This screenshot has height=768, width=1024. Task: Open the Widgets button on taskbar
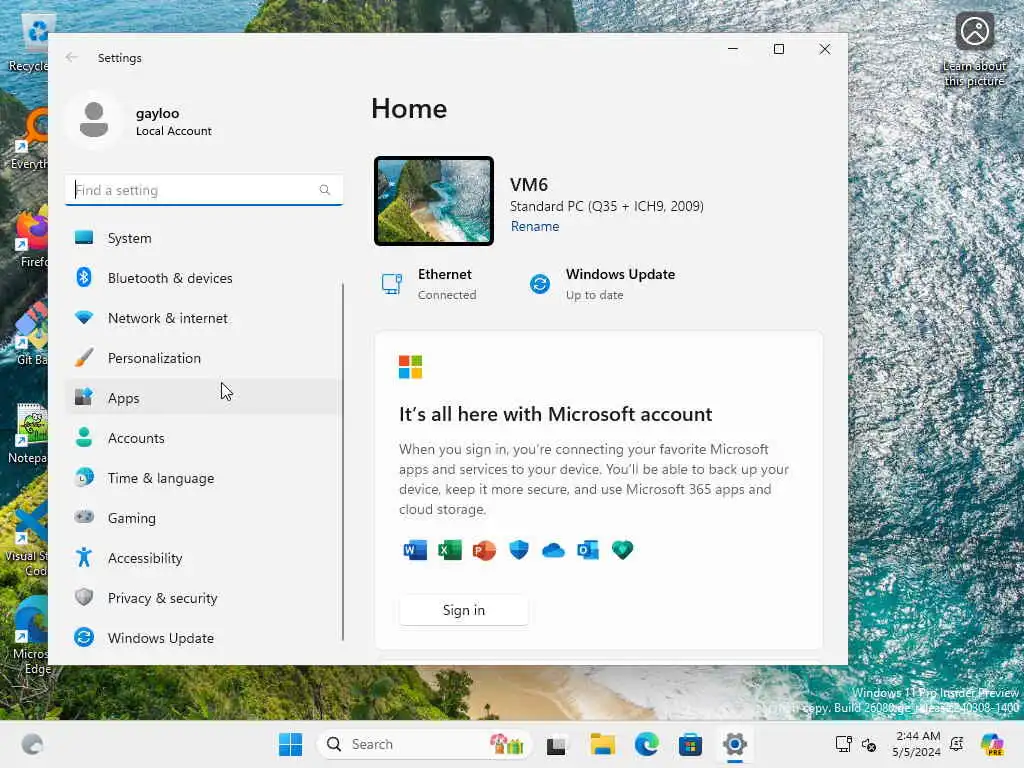(32, 744)
